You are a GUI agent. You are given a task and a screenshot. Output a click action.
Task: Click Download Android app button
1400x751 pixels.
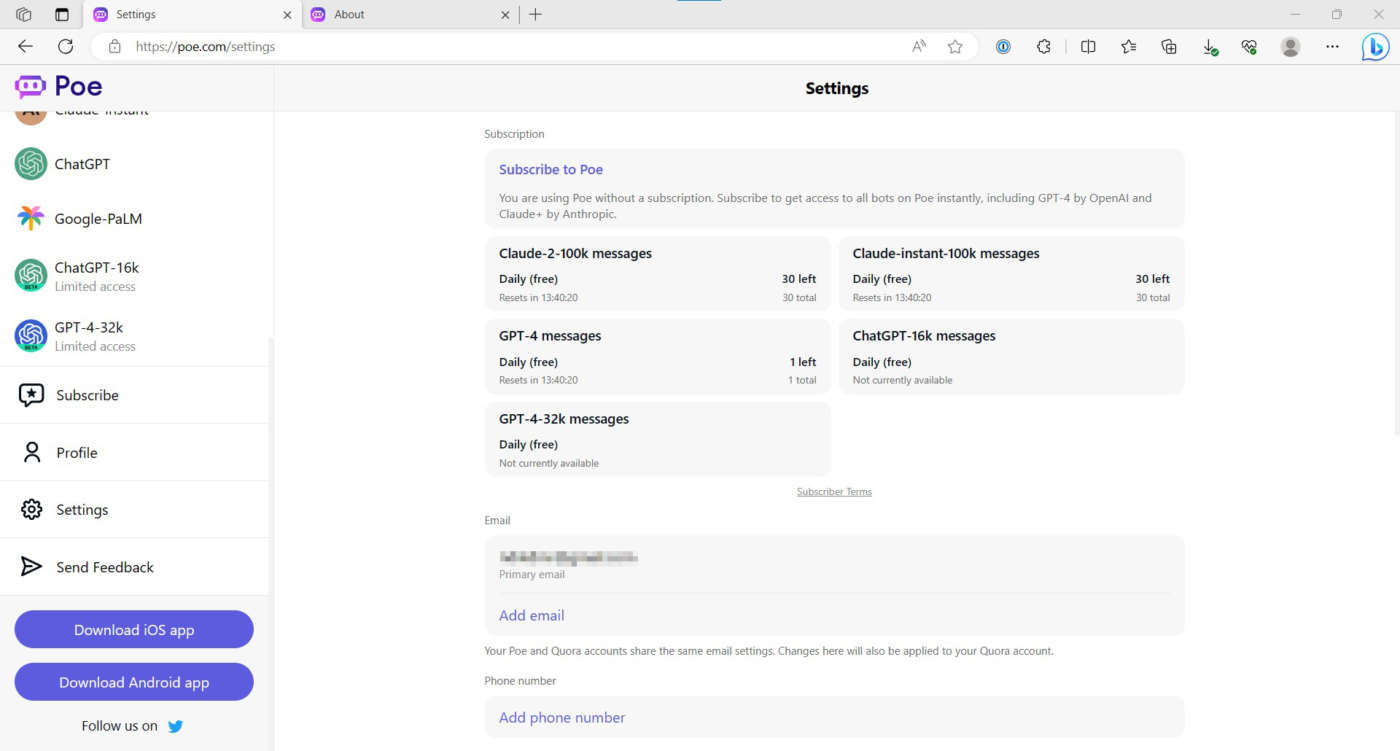pos(134,683)
